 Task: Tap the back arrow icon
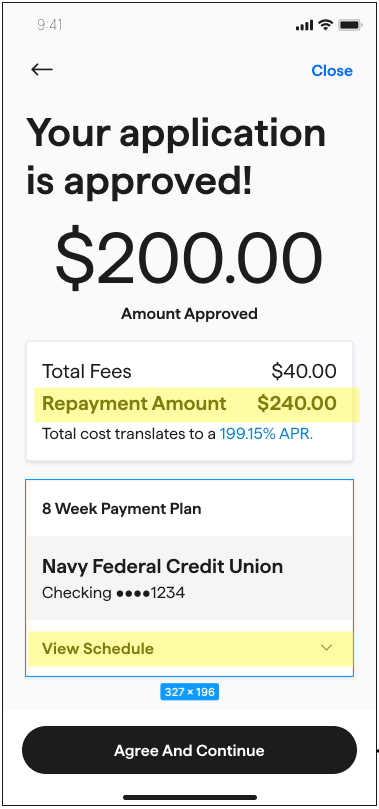[x=42, y=70]
